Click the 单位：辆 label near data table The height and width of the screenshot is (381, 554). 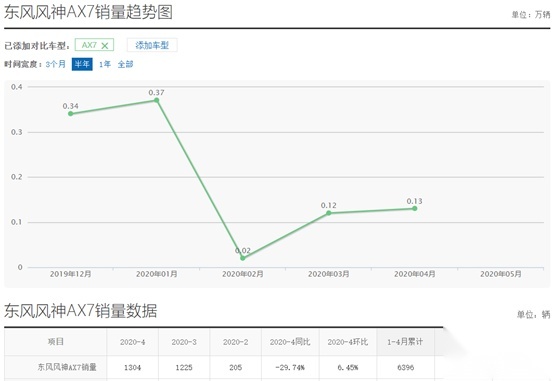click(534, 314)
